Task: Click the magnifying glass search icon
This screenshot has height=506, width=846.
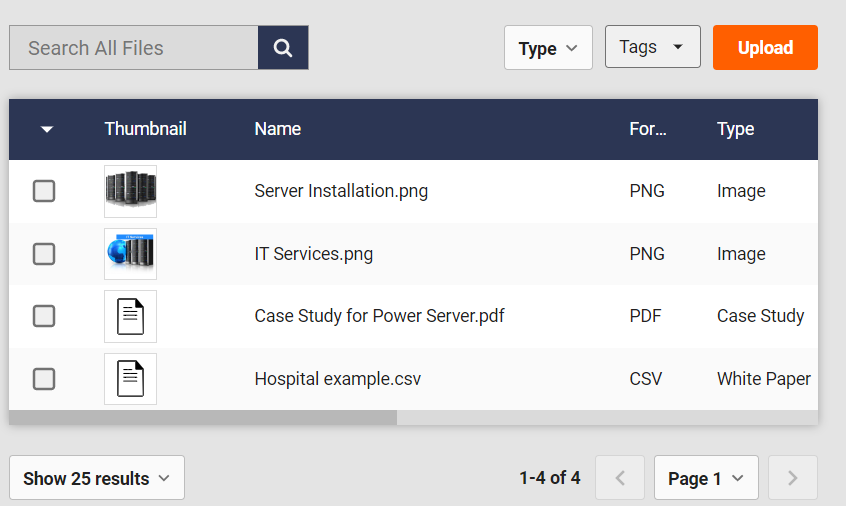Action: click(x=283, y=48)
